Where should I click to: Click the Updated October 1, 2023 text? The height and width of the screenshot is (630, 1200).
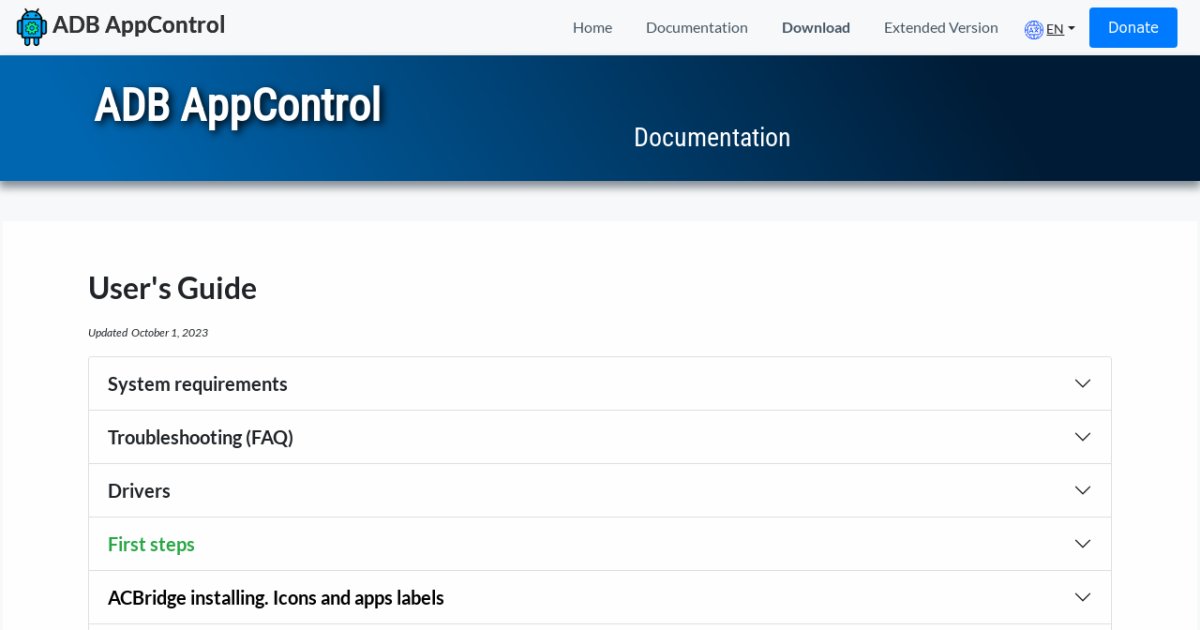coord(148,333)
